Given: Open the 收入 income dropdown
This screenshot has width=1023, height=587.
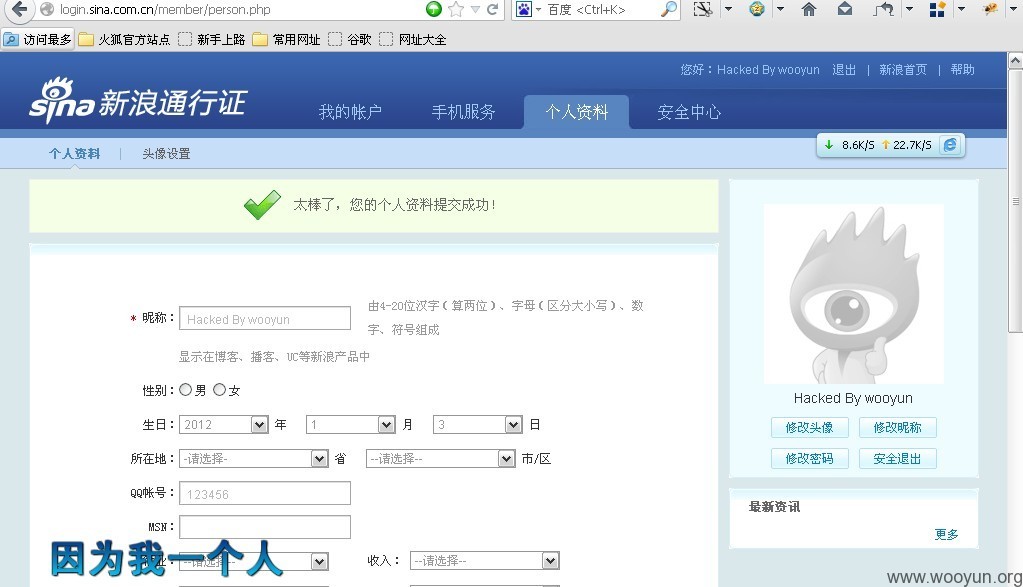Looking at the screenshot, I should coord(485,560).
